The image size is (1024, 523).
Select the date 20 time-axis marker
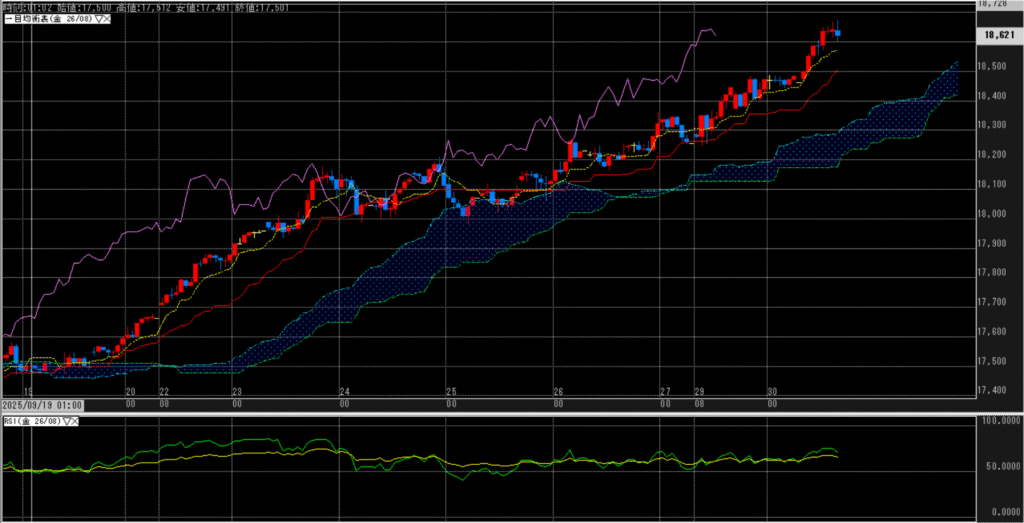[131, 392]
